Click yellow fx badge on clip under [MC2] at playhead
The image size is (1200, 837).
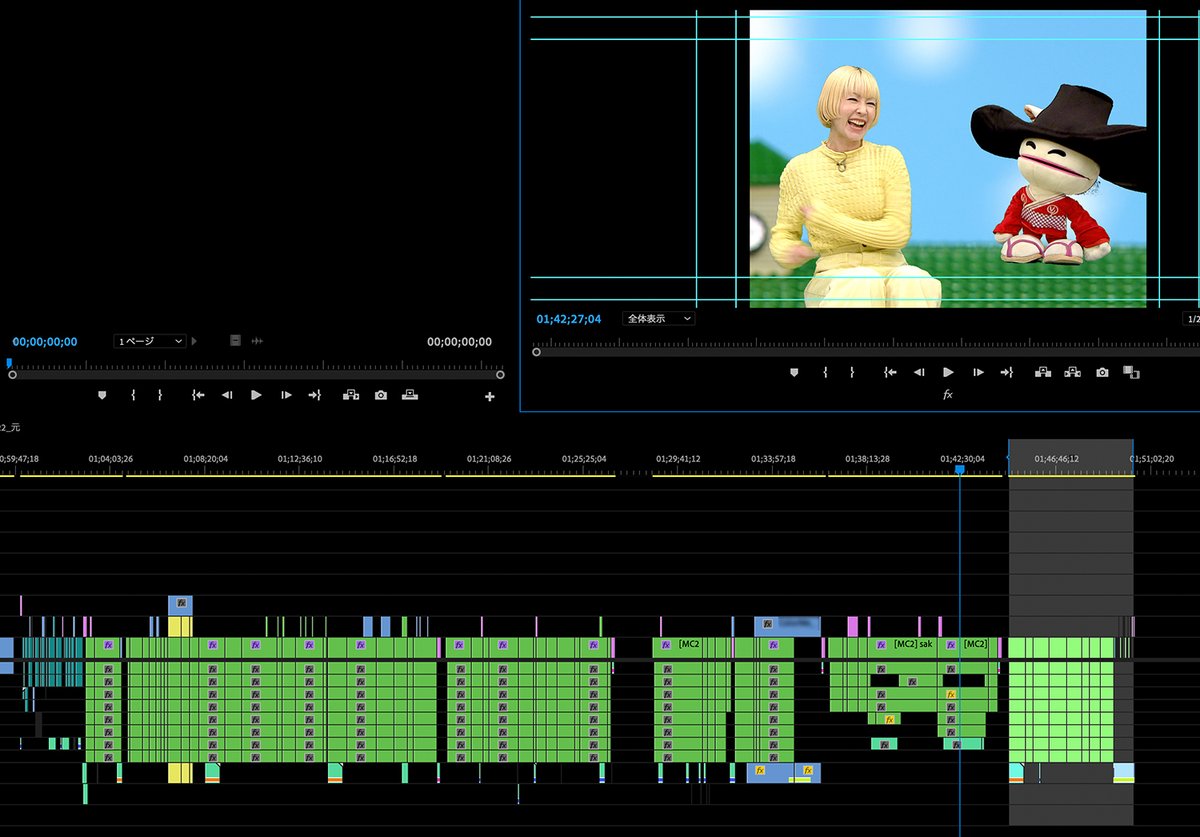pyautogui.click(x=951, y=694)
